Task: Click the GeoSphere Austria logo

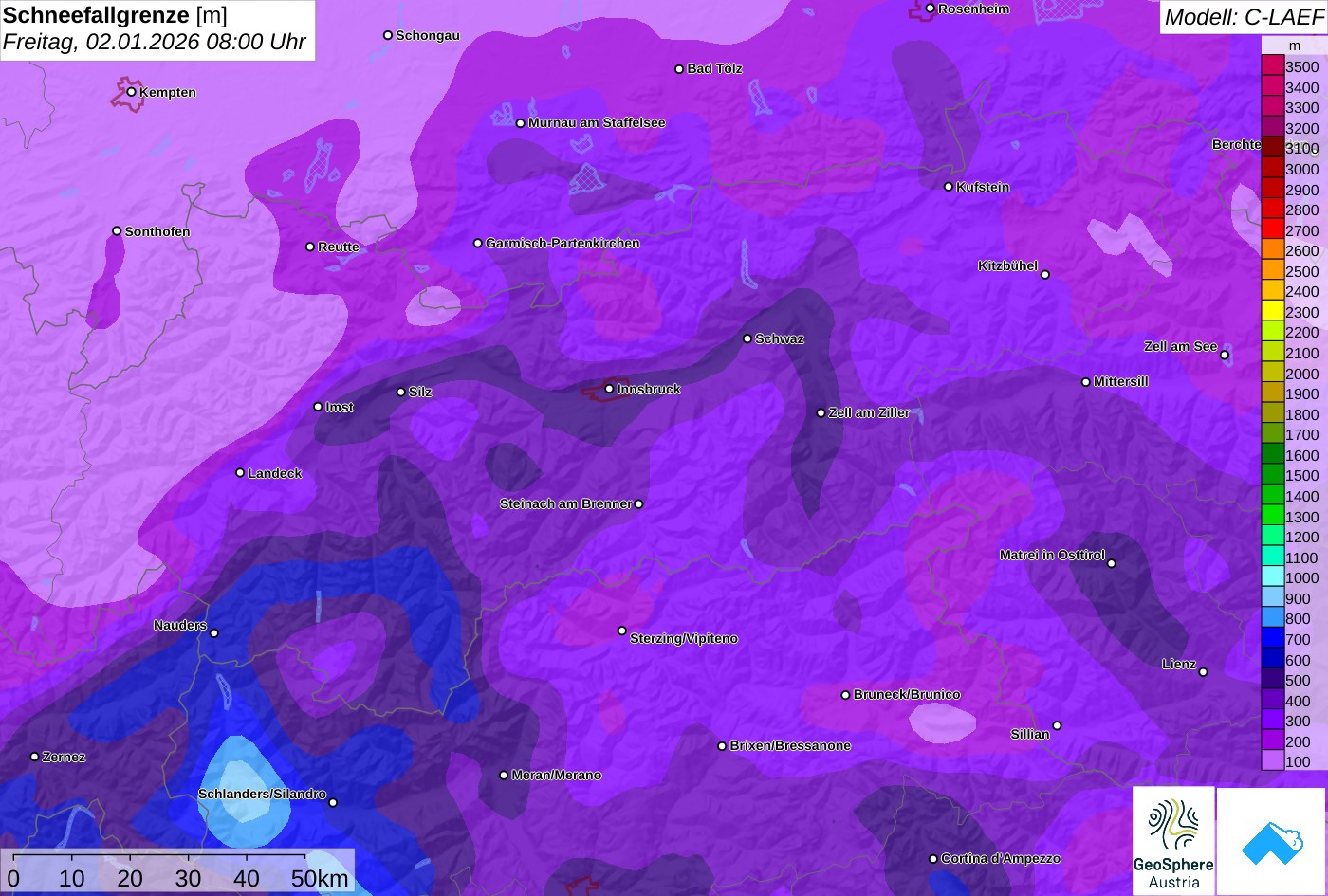Action: tap(1173, 840)
